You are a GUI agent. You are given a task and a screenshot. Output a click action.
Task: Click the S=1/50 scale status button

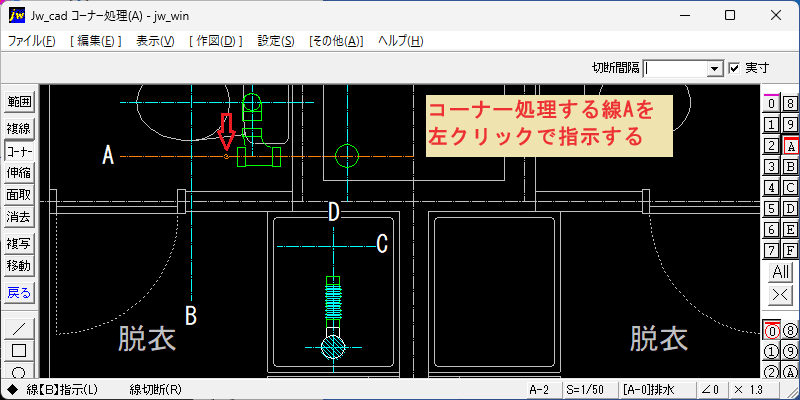(x=590, y=390)
